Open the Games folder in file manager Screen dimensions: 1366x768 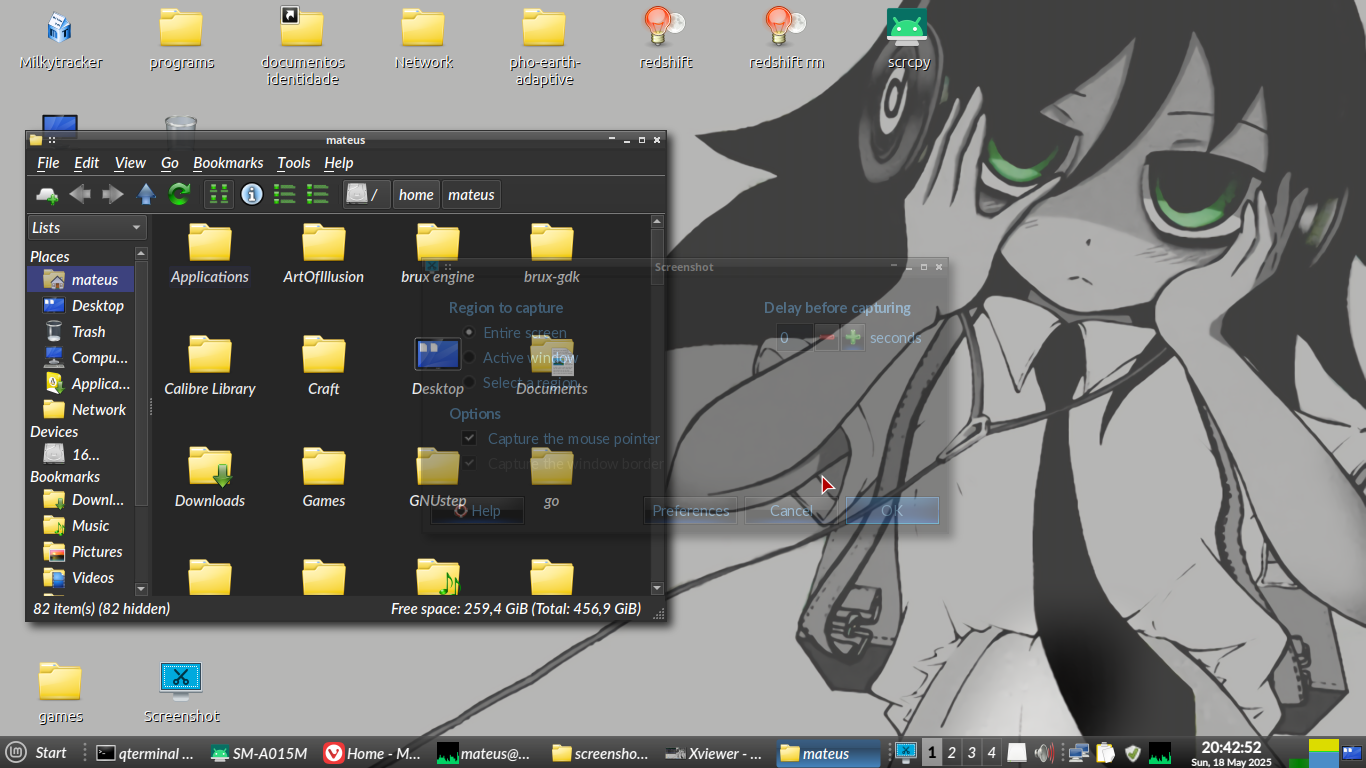click(324, 478)
